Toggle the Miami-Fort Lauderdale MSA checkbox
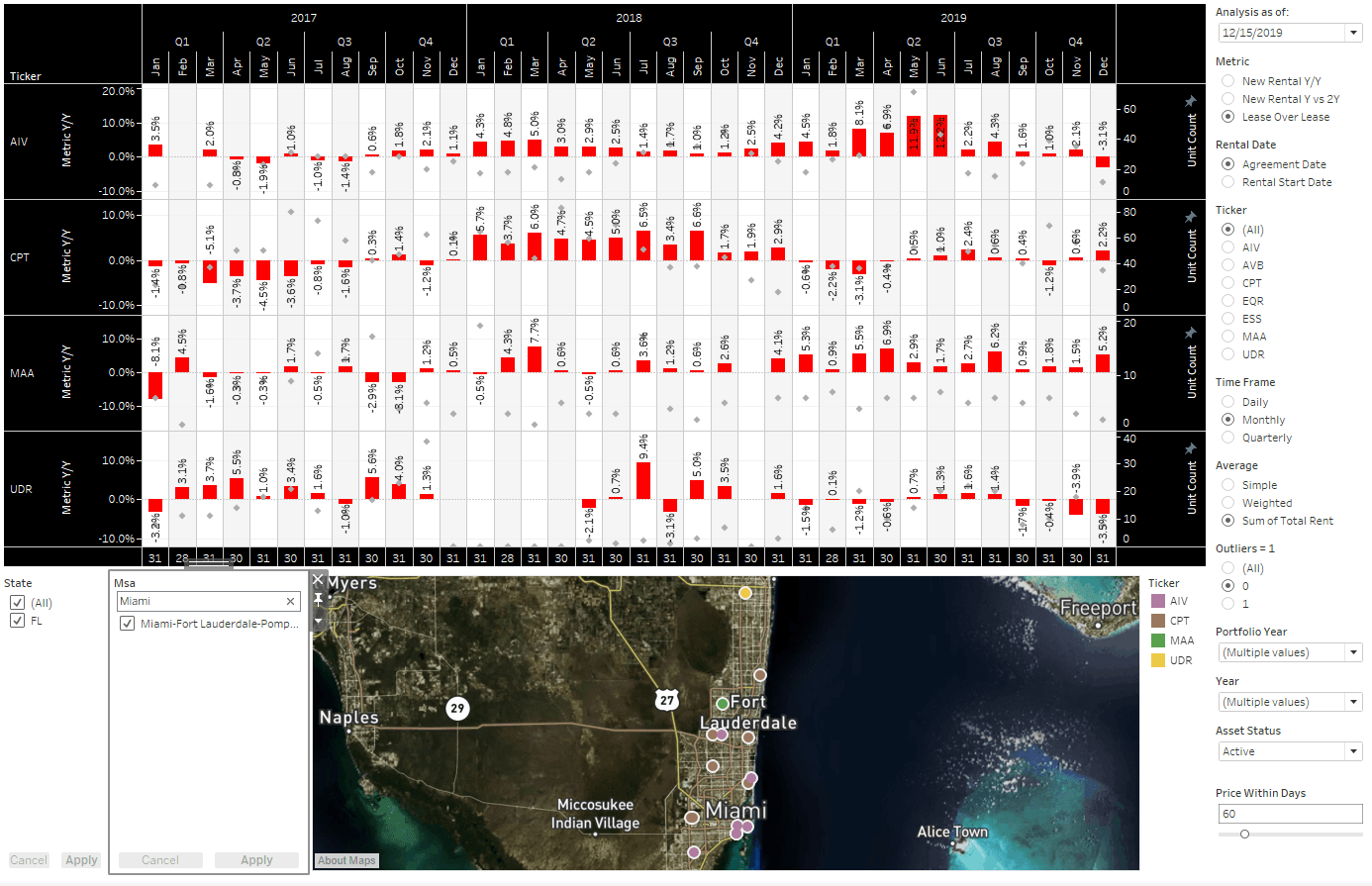 [x=128, y=624]
